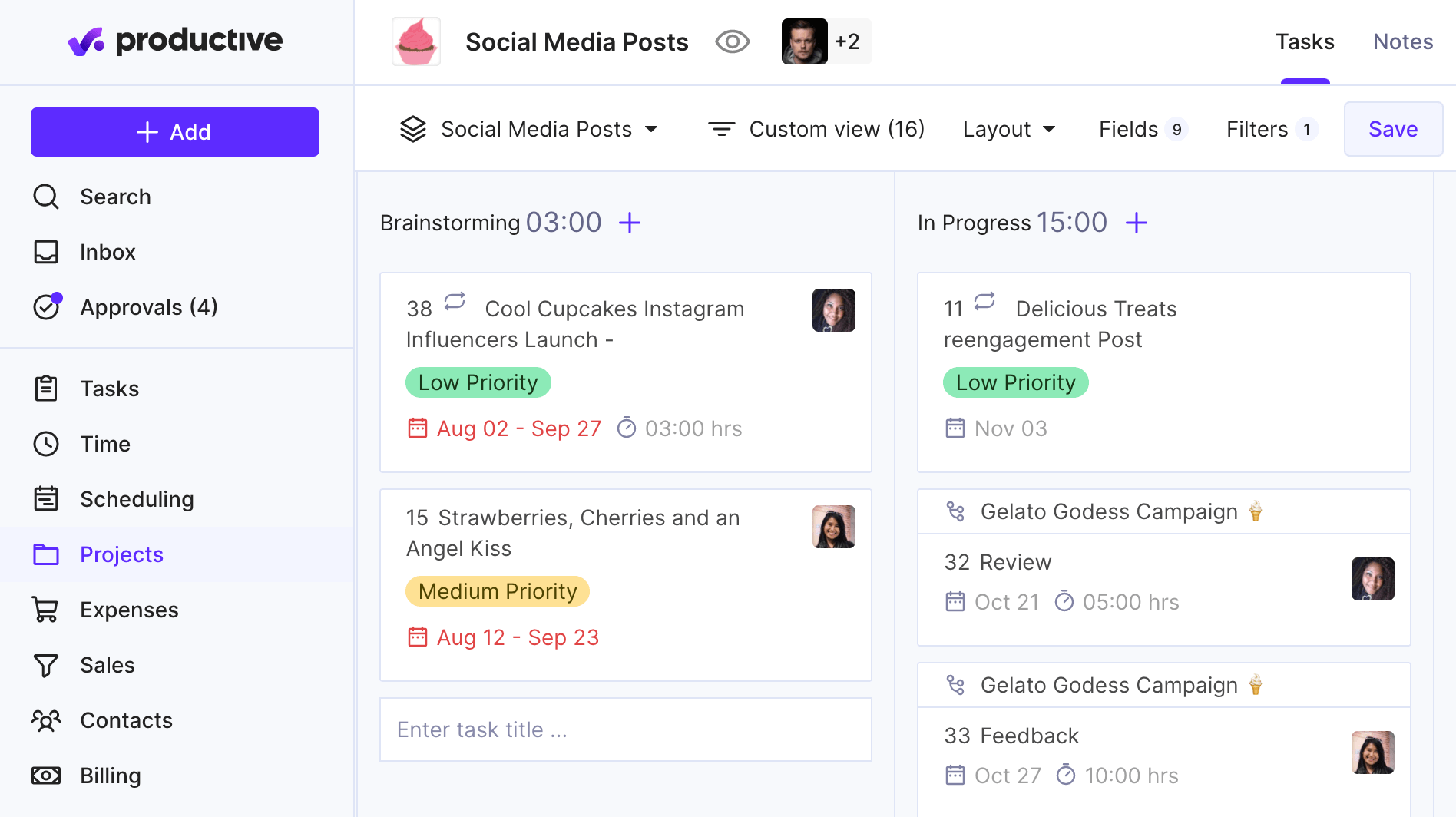Open Scheduling calendar icon in sidebar
This screenshot has width=1456, height=817.
click(x=46, y=499)
